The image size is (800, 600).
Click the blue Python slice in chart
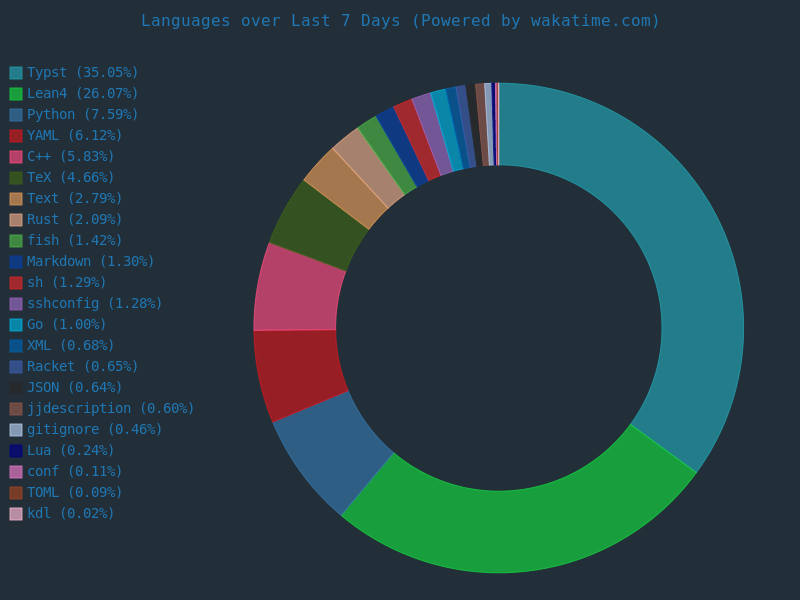click(x=335, y=450)
